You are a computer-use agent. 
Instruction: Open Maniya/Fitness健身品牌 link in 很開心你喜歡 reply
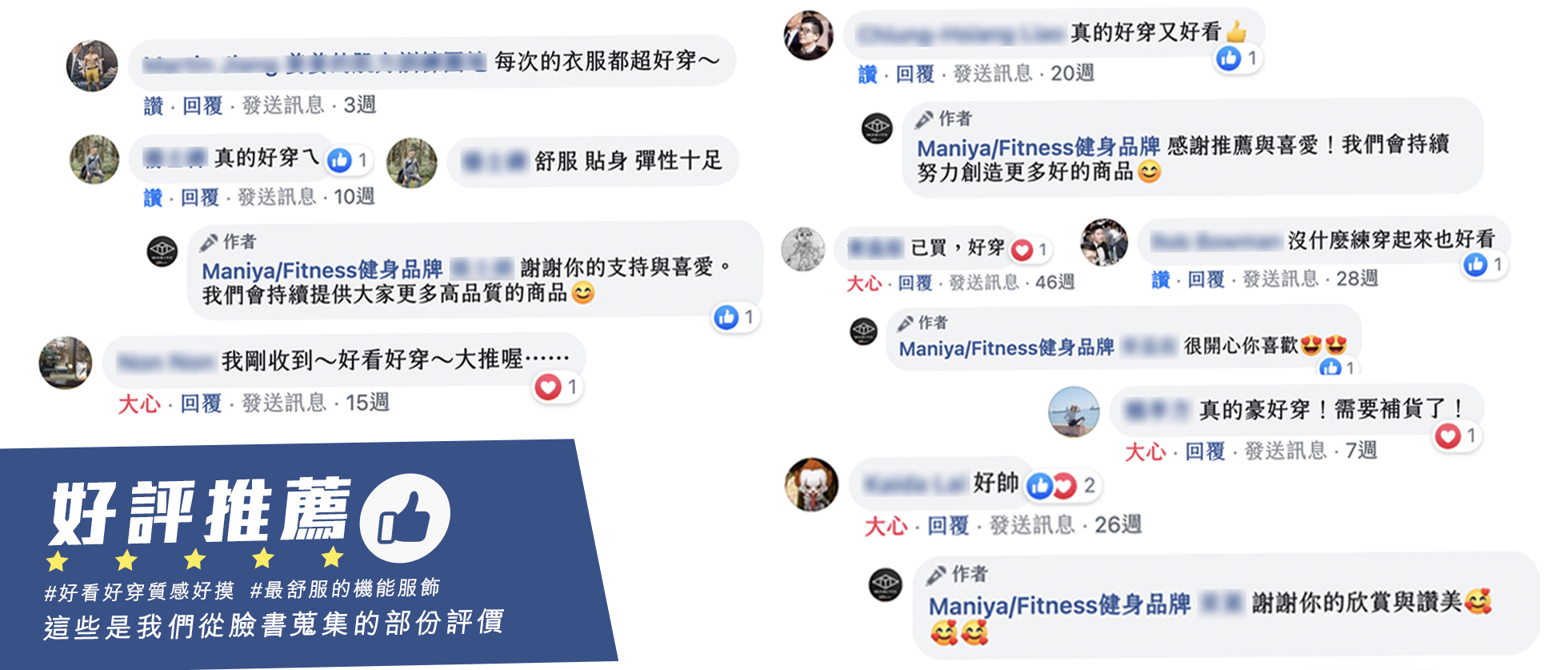1006,348
